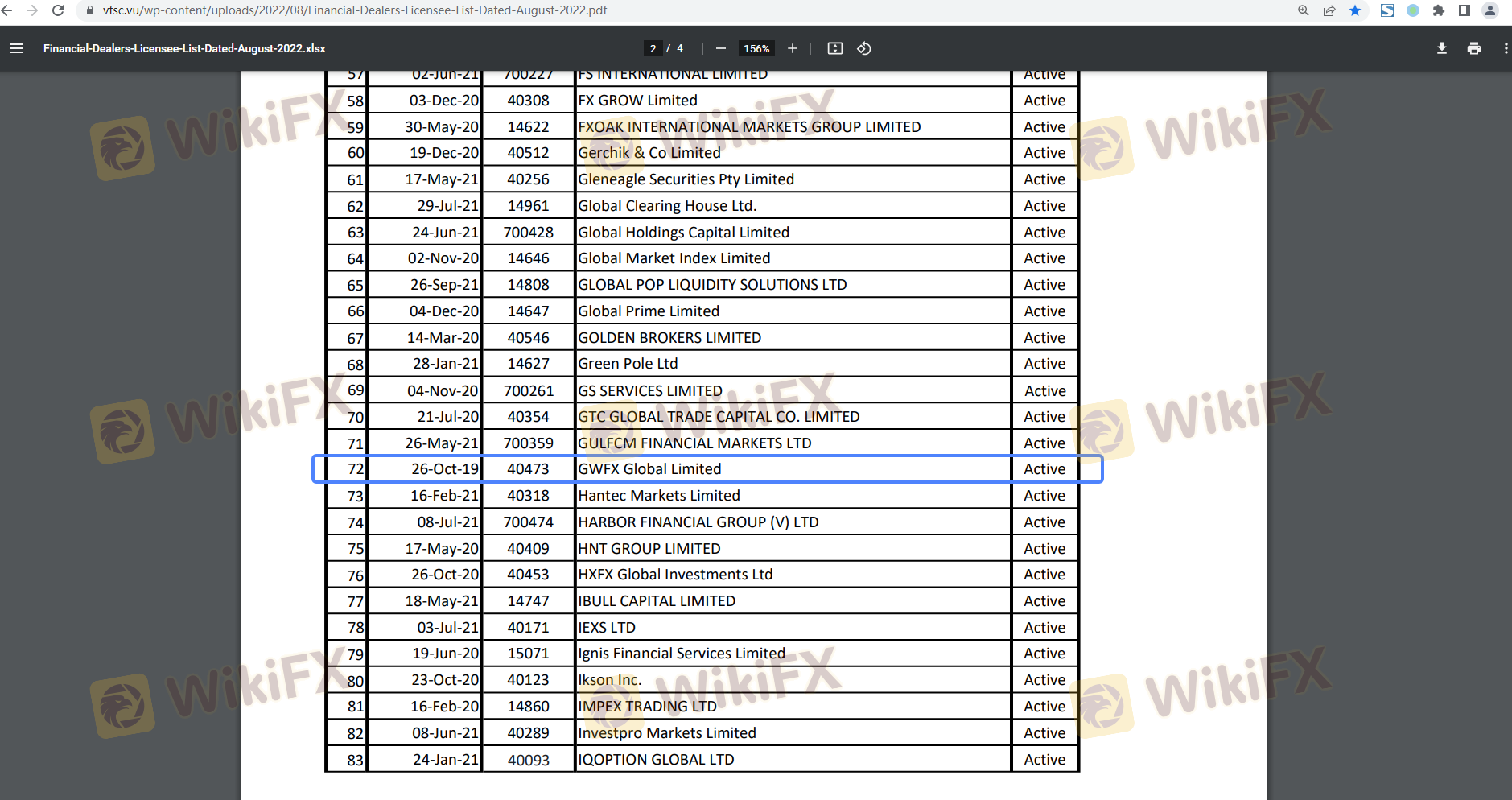
Task: Click the browser forward arrow
Action: [32, 10]
